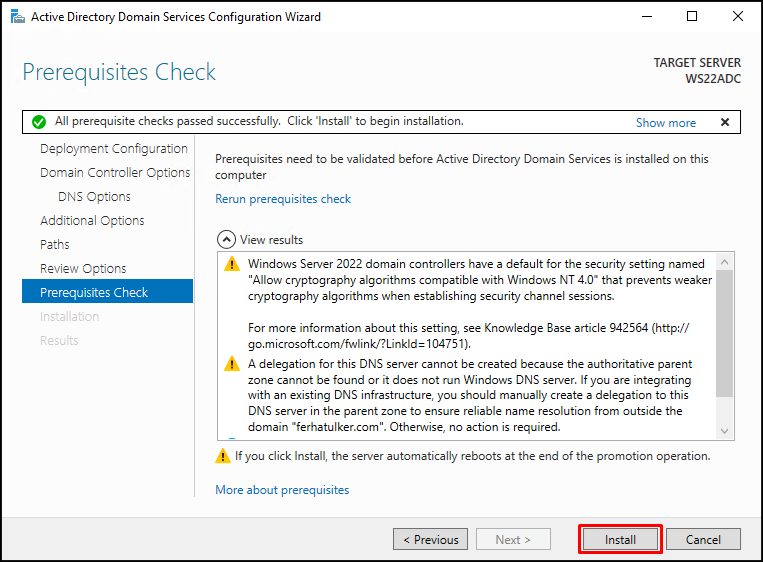The width and height of the screenshot is (763, 562).
Task: Select Domain Controller Options step
Action: tap(115, 172)
